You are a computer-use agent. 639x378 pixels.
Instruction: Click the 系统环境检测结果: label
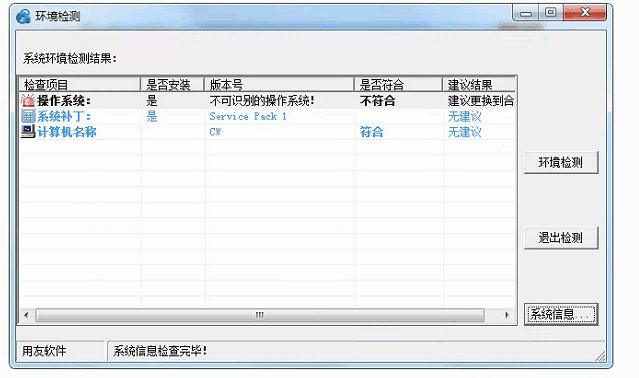point(70,59)
